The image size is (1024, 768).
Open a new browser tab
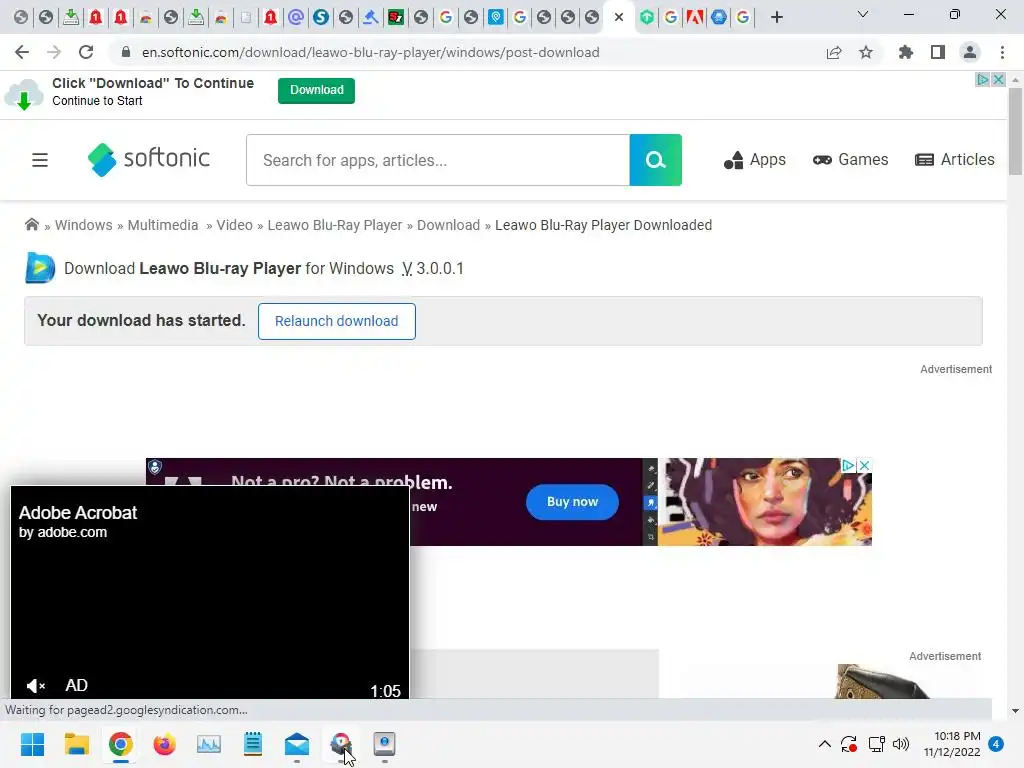776,17
